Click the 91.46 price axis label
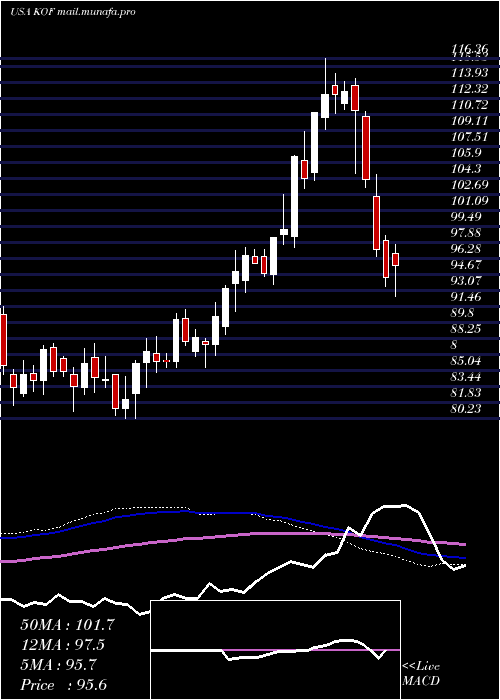This screenshot has height=700, width=500. point(466,297)
